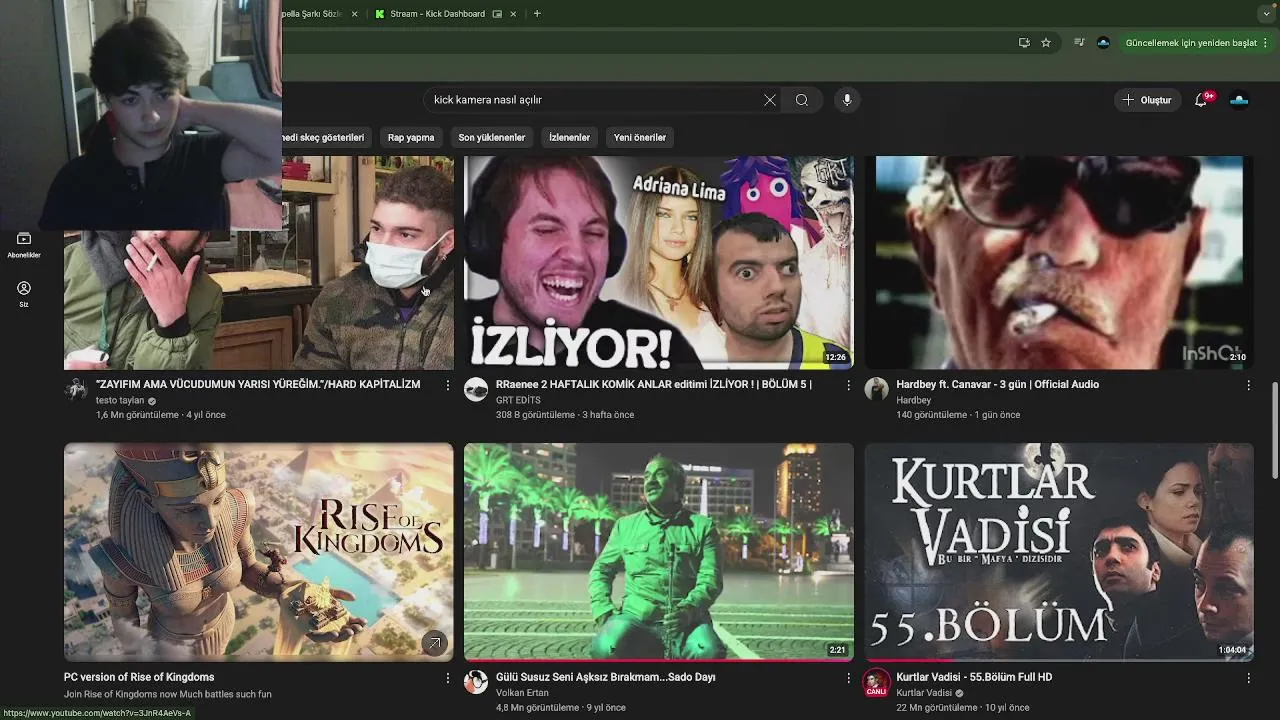Open the Siz profile sidebar item

(x=24, y=294)
